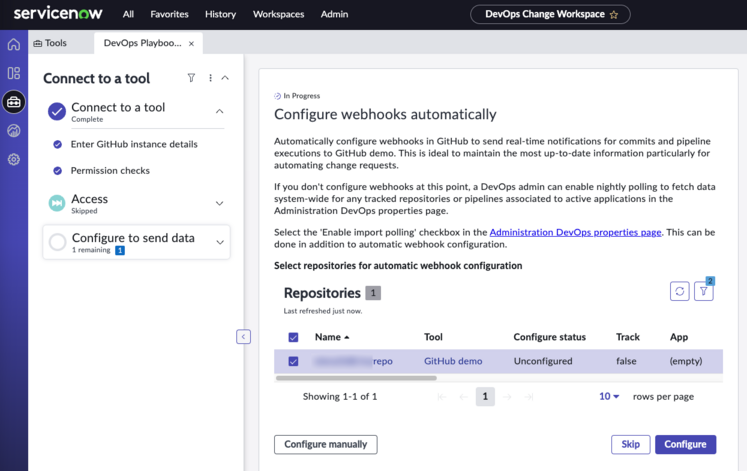The height and width of the screenshot is (471, 747).
Task: Click the Configure status column header
Action: [549, 337]
